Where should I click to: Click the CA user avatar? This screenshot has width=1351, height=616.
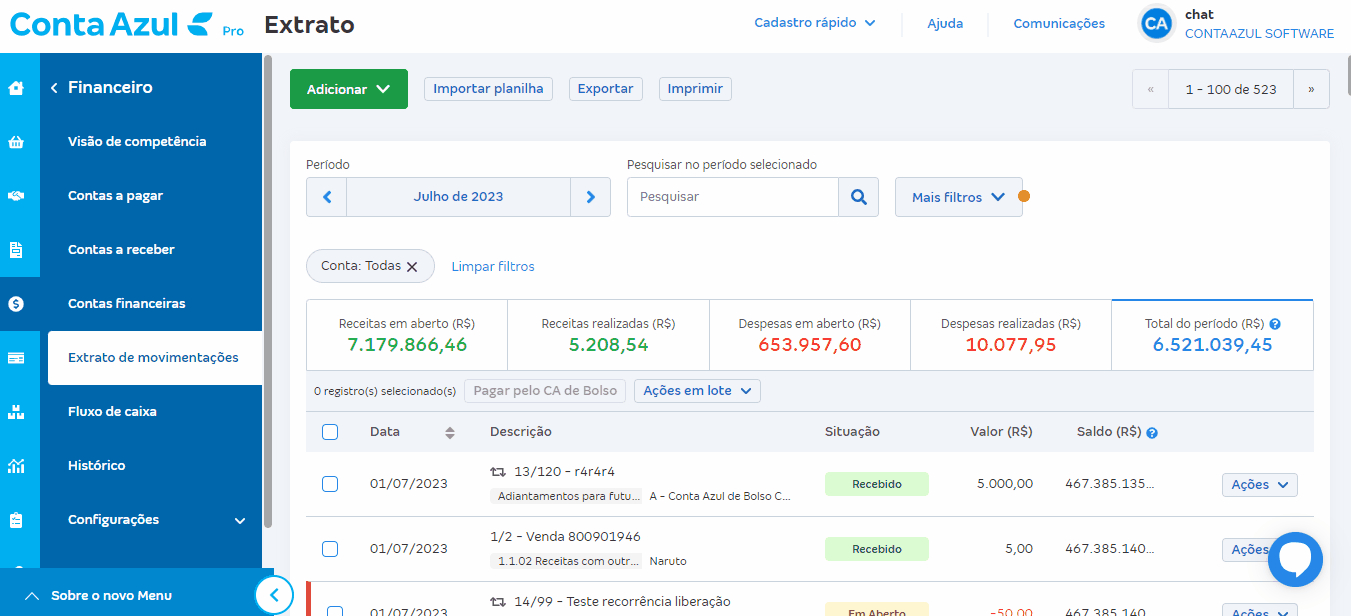coord(1157,24)
